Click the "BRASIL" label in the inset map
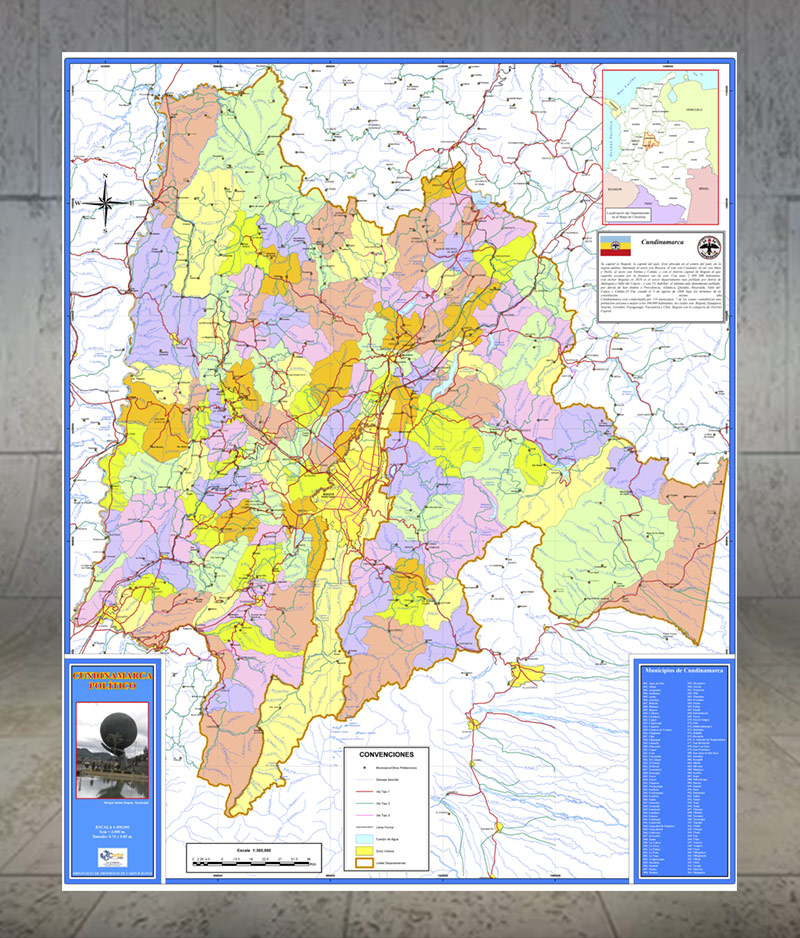The width and height of the screenshot is (800, 938). 706,188
